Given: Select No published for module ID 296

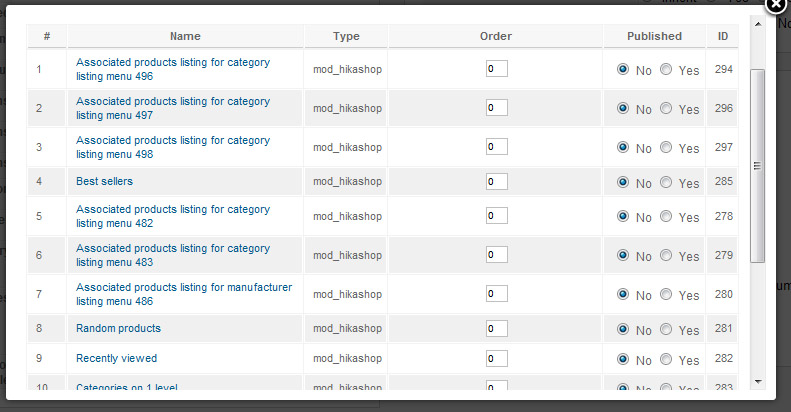Looking at the screenshot, I should (623, 108).
